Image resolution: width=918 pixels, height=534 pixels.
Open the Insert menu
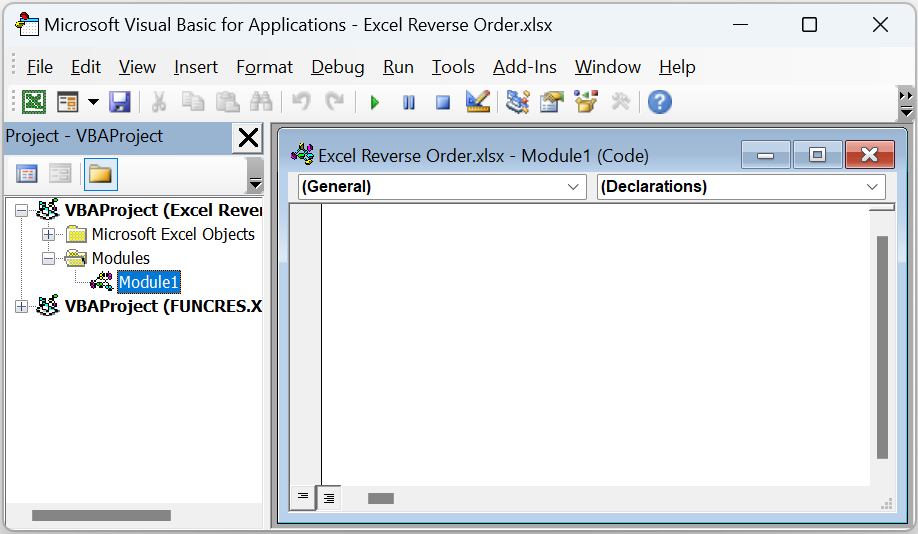tap(196, 67)
